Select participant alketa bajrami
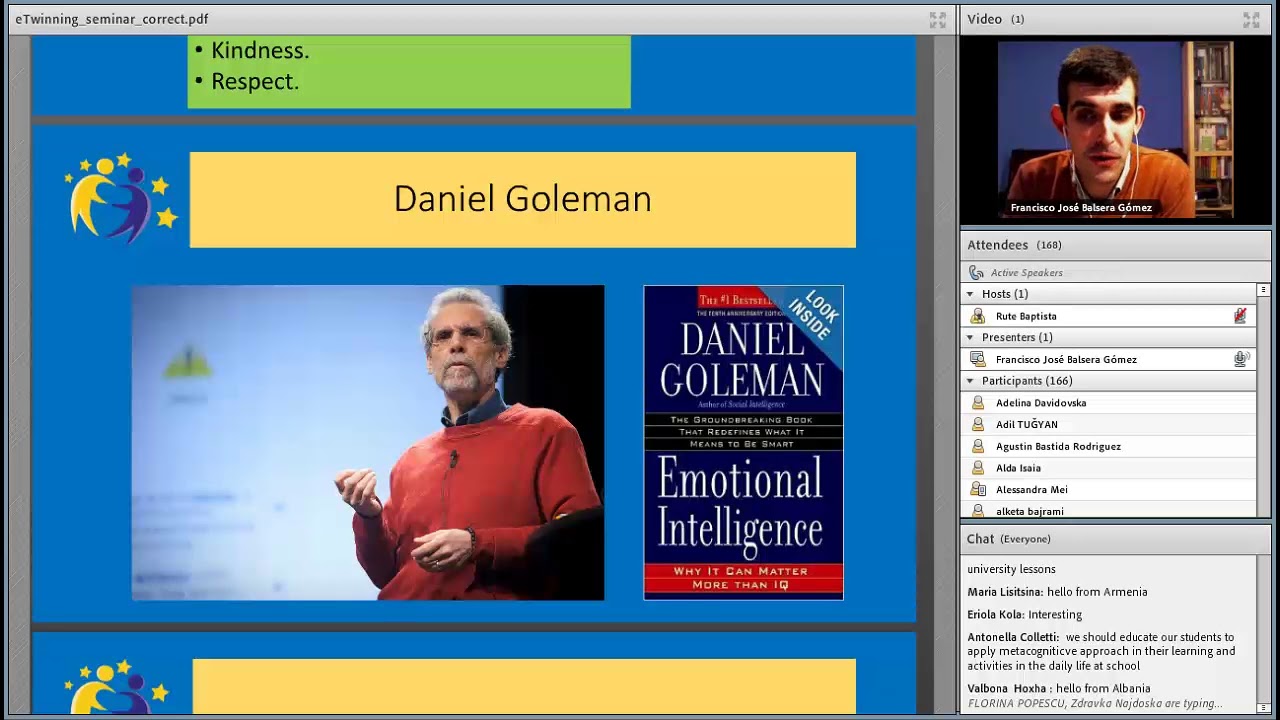The image size is (1280, 720). coord(1109,510)
